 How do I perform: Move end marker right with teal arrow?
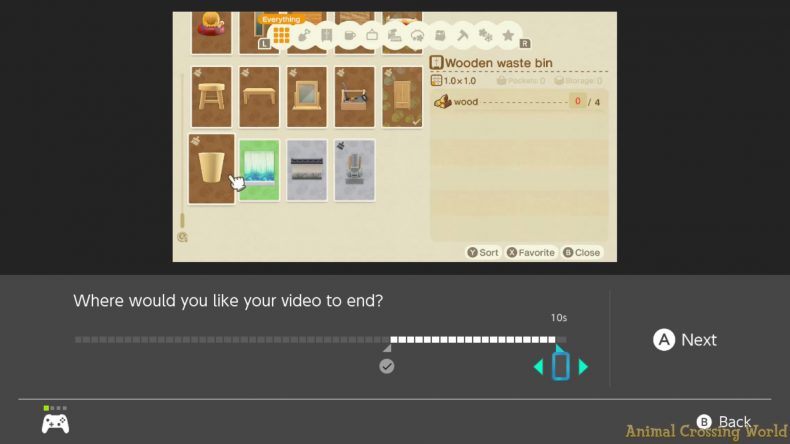pyautogui.click(x=583, y=367)
